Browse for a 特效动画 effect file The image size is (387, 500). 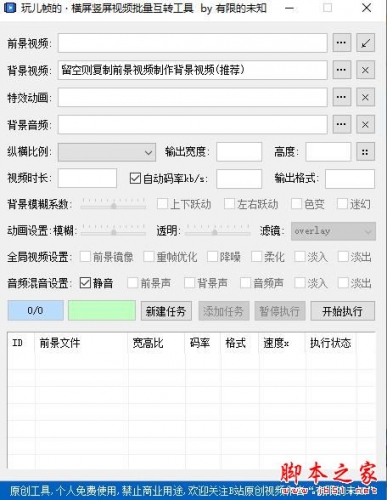coord(341,97)
